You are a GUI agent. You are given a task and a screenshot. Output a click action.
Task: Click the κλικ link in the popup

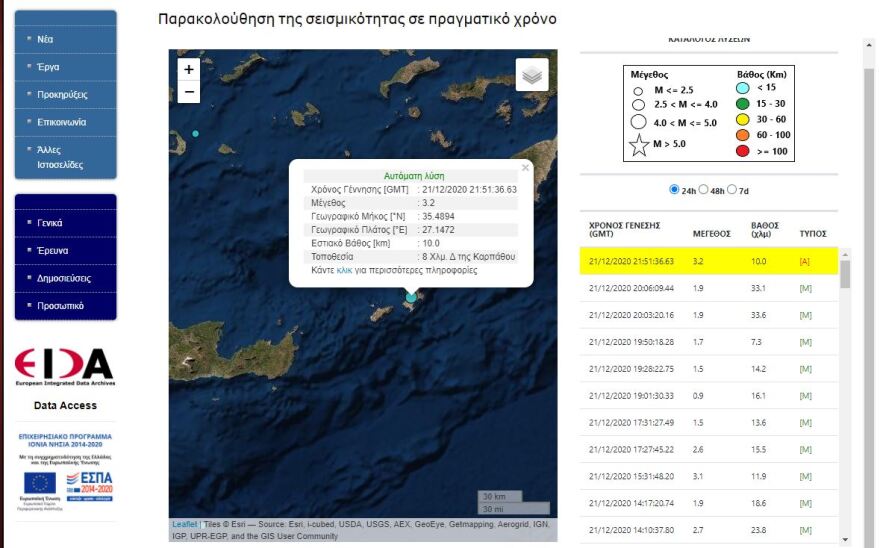[344, 270]
